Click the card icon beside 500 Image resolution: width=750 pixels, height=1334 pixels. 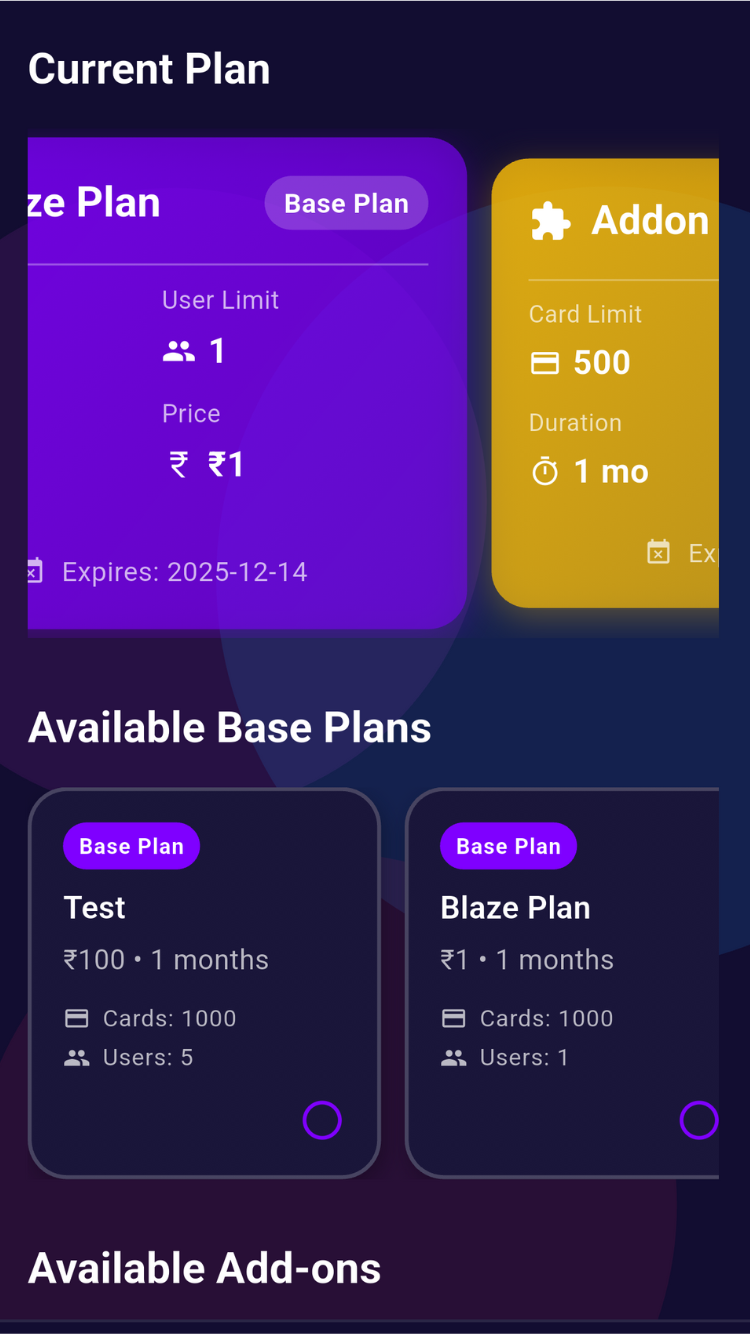click(545, 363)
